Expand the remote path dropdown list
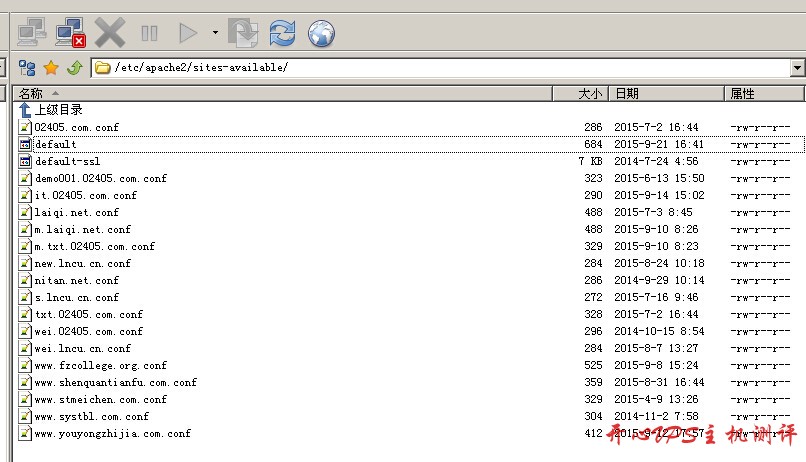Viewport: 806px width, 462px height. click(x=797, y=68)
